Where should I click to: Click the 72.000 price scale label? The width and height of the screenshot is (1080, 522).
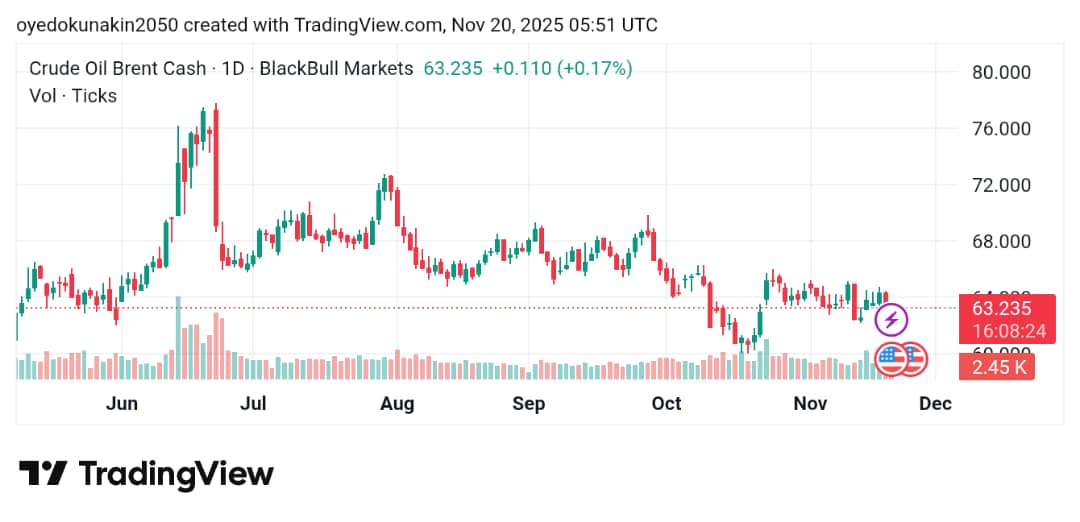(999, 185)
